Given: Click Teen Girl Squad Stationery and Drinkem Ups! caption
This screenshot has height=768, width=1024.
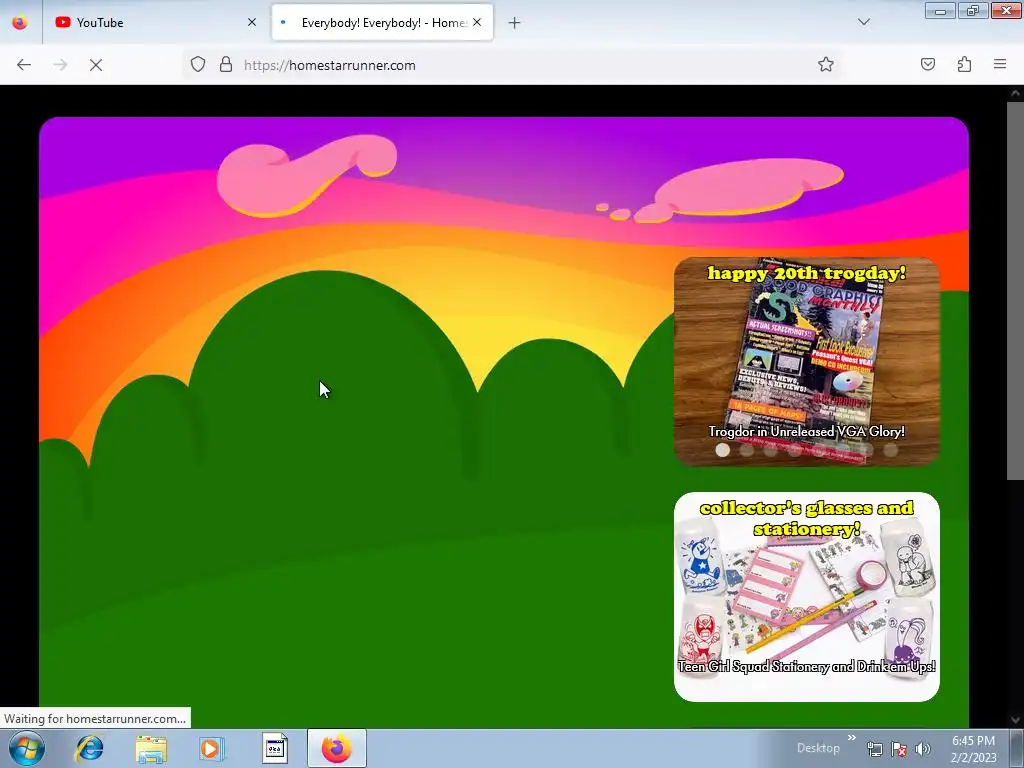Looking at the screenshot, I should tap(807, 666).
